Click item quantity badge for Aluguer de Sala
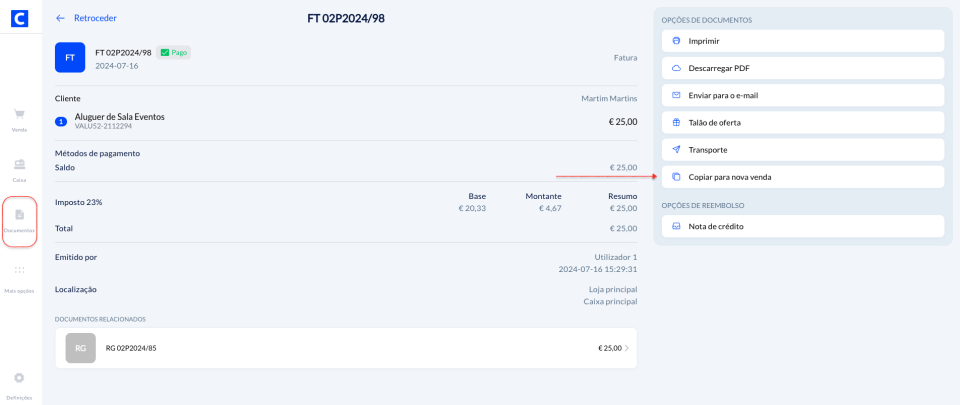 coord(61,121)
